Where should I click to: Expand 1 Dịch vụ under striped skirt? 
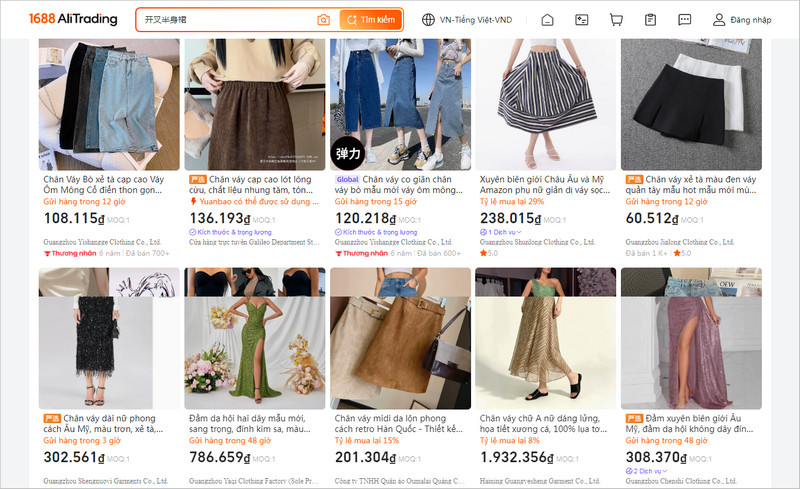click(501, 232)
